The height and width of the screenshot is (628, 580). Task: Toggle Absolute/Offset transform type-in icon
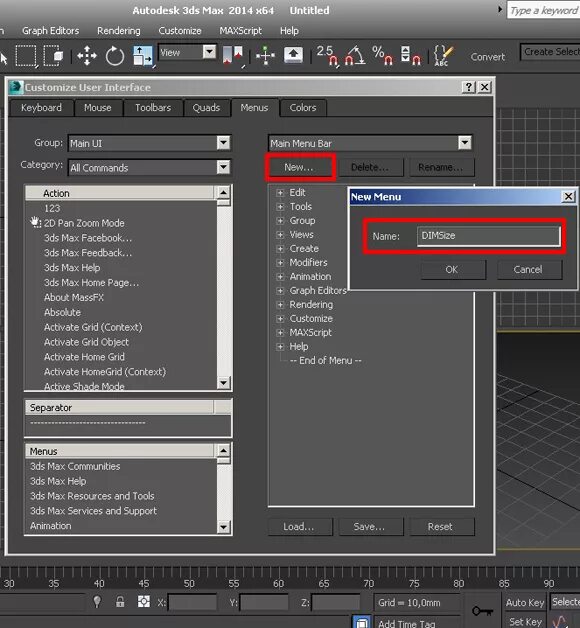point(143,602)
